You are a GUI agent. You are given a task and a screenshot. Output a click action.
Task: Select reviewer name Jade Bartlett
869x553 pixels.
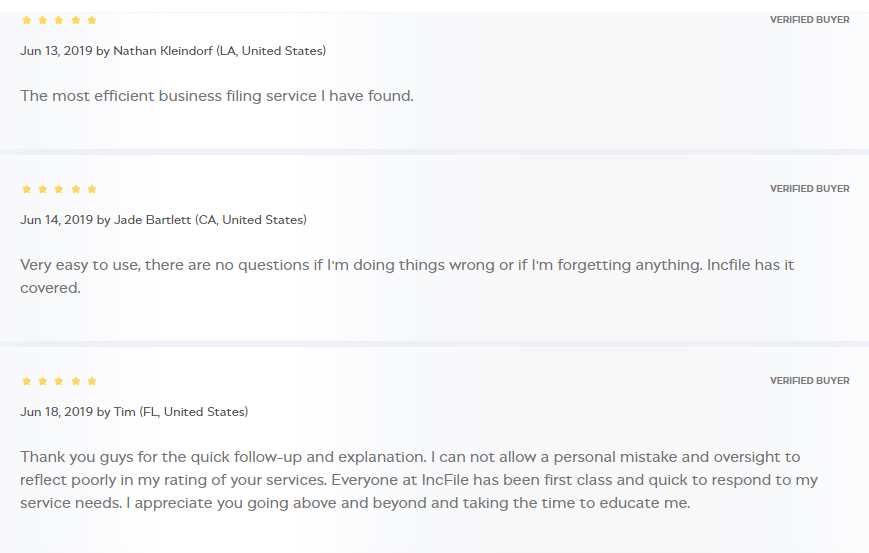click(x=152, y=220)
